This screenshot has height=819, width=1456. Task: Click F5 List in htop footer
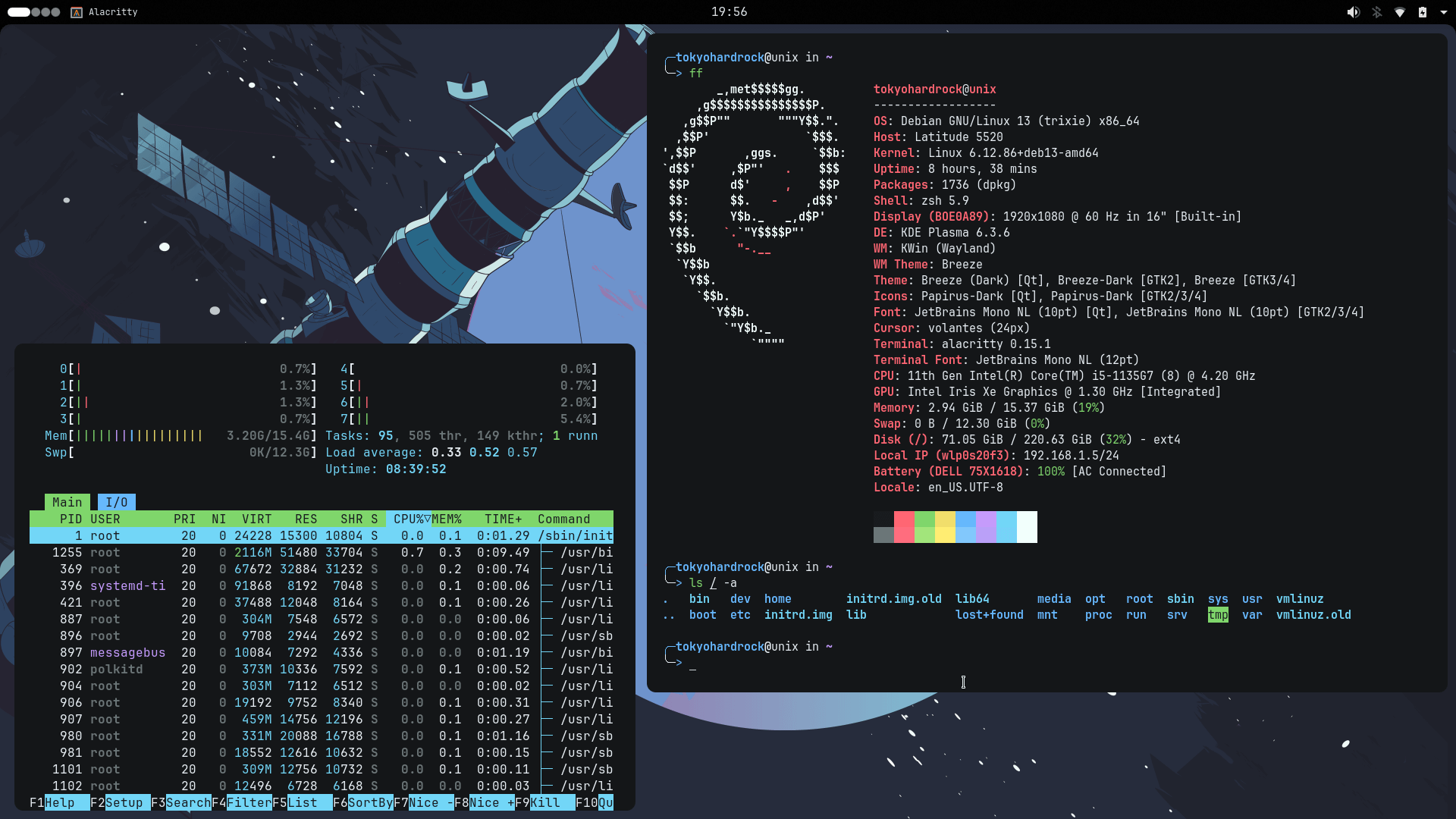click(302, 802)
